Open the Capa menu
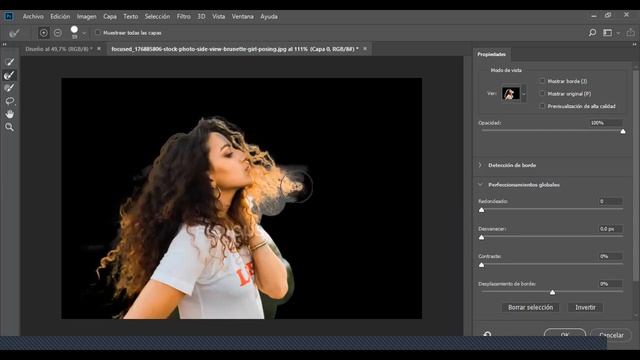This screenshot has height=360, width=640. (x=110, y=16)
